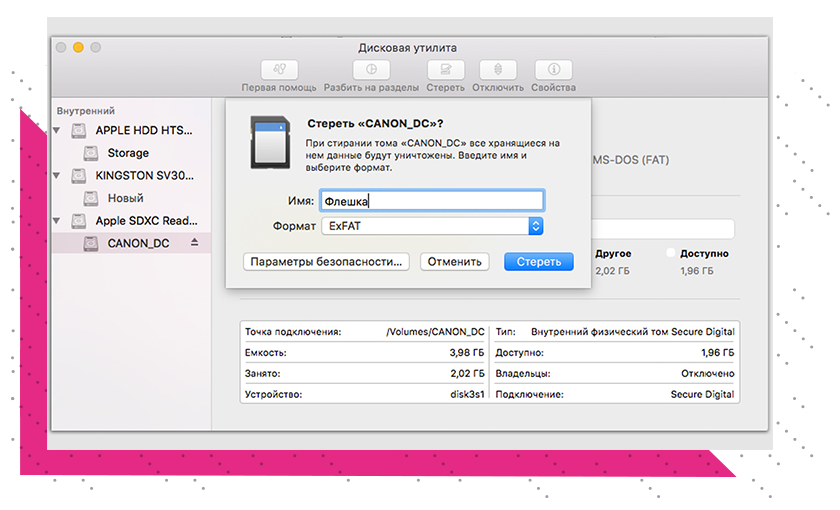Click the CANON_DC volume icon in sidebar
Viewport: 840px width, 510px height.
tap(91, 243)
